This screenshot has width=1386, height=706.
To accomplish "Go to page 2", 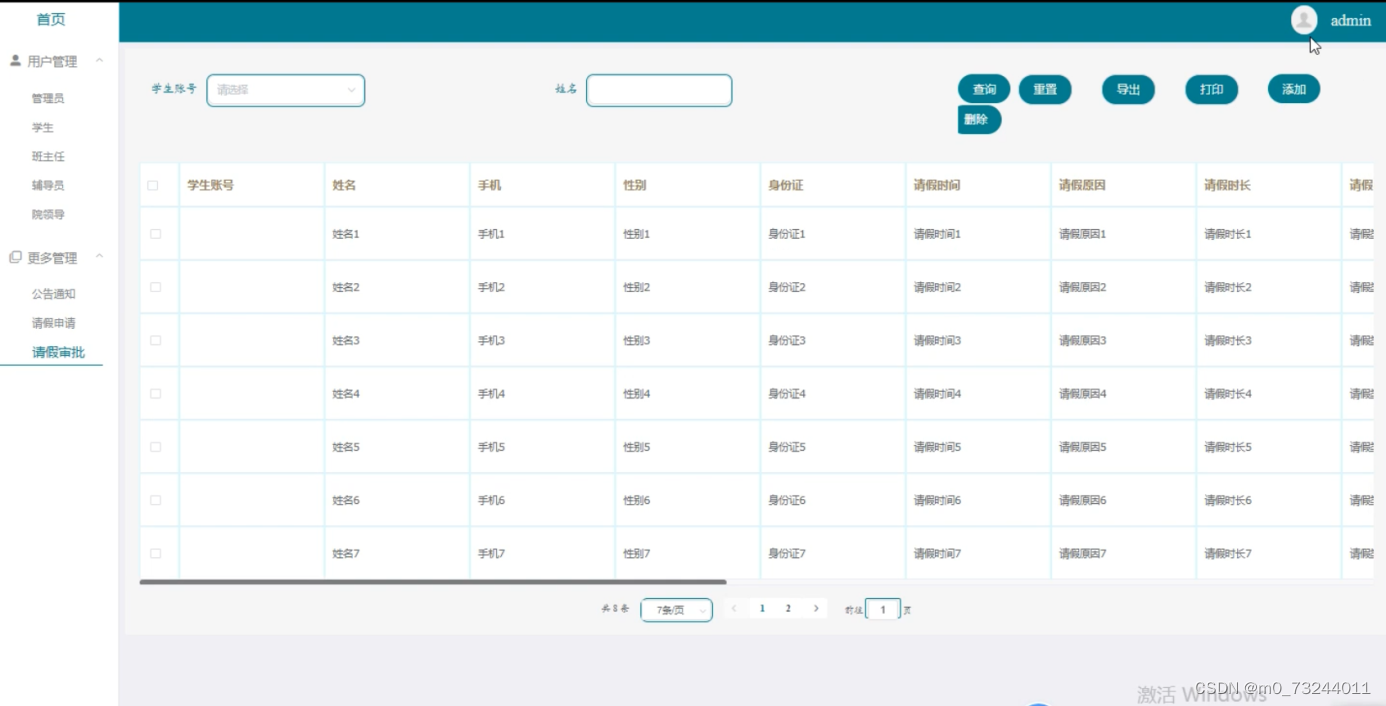I will 788,608.
